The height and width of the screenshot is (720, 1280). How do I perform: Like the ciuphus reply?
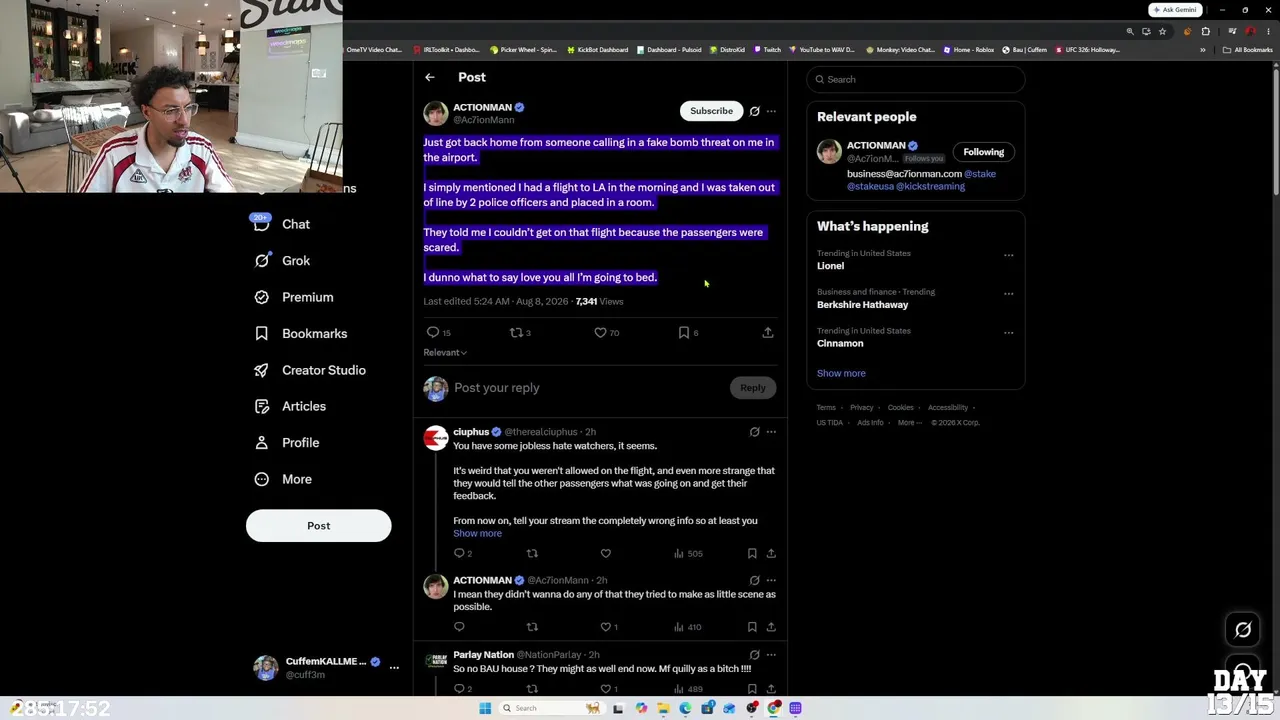tap(606, 553)
